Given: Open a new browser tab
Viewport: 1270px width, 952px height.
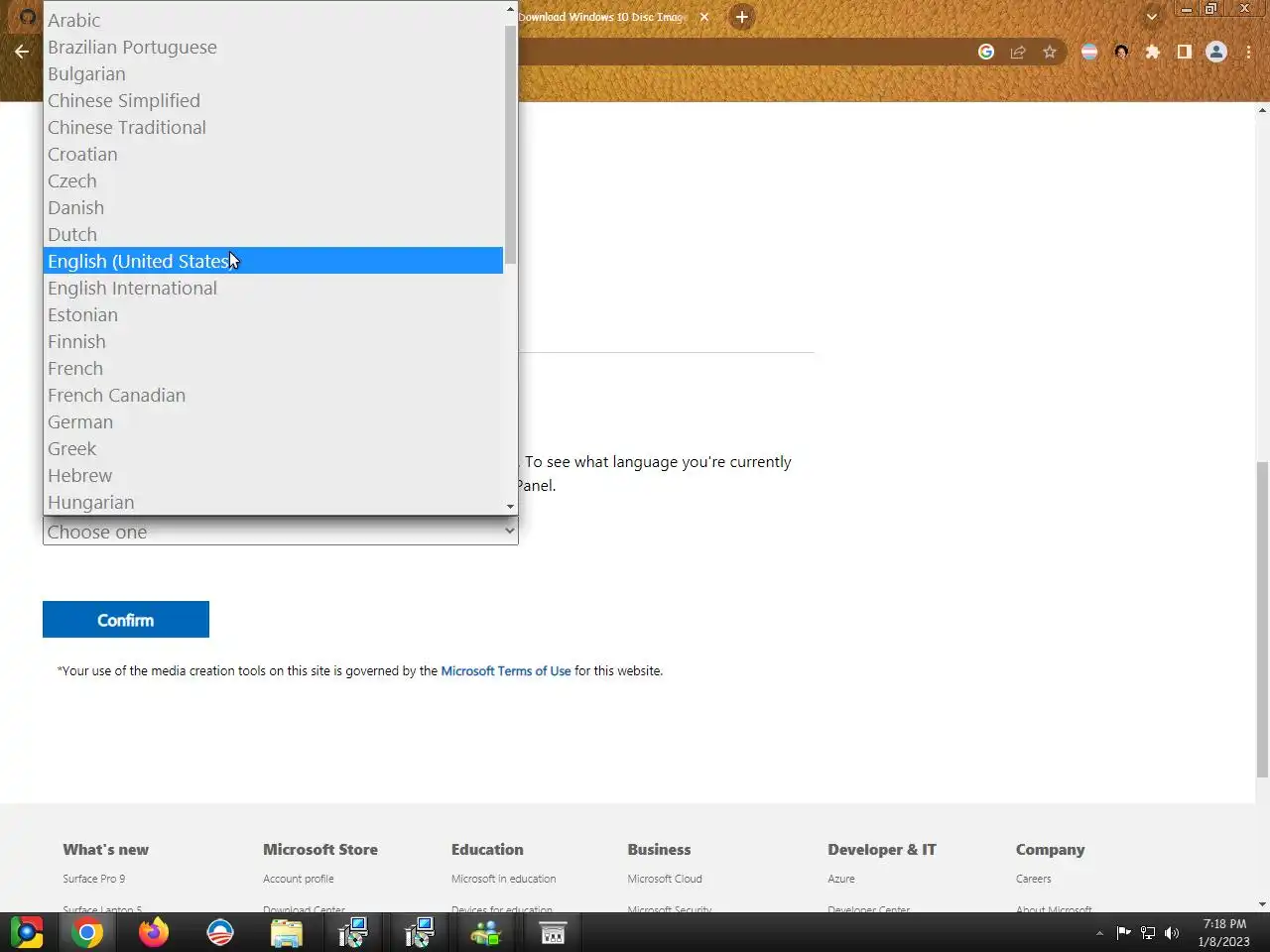Looking at the screenshot, I should pyautogui.click(x=741, y=17).
